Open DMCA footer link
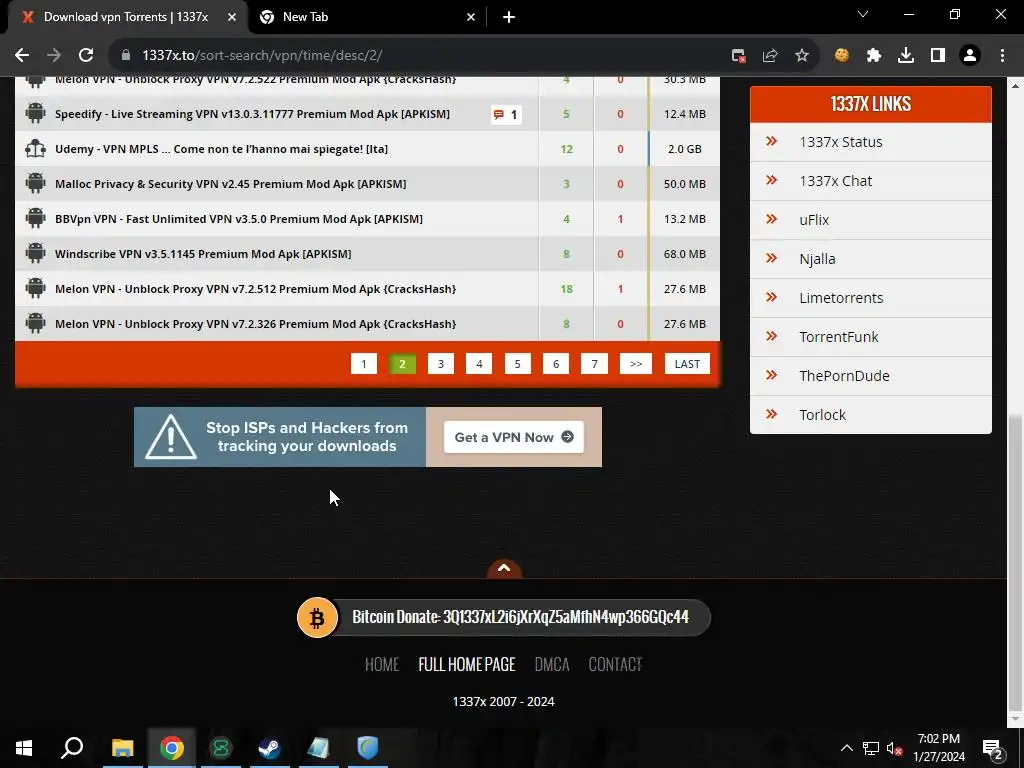 point(552,664)
